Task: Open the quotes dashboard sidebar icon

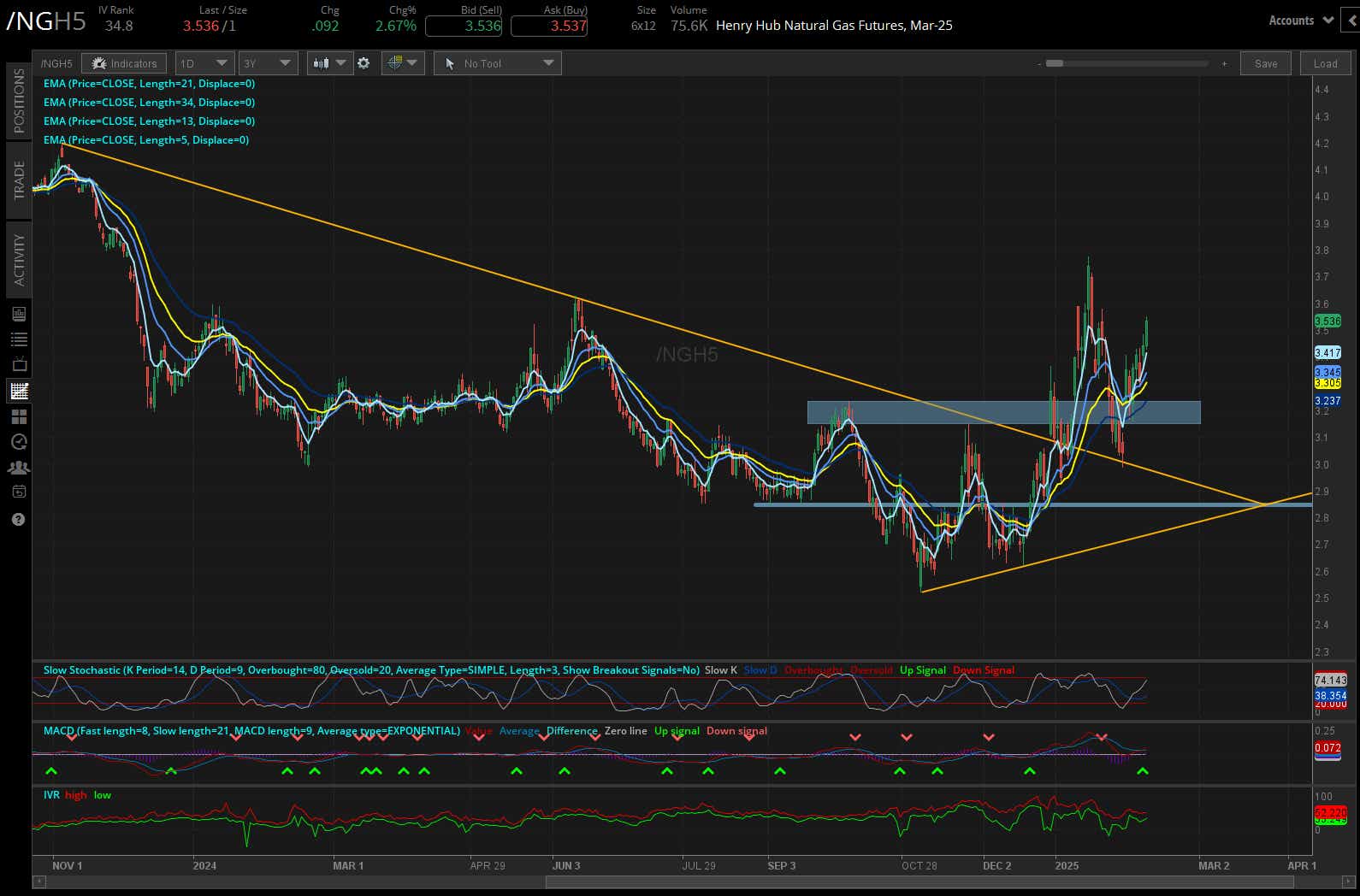Action: pyautogui.click(x=19, y=314)
